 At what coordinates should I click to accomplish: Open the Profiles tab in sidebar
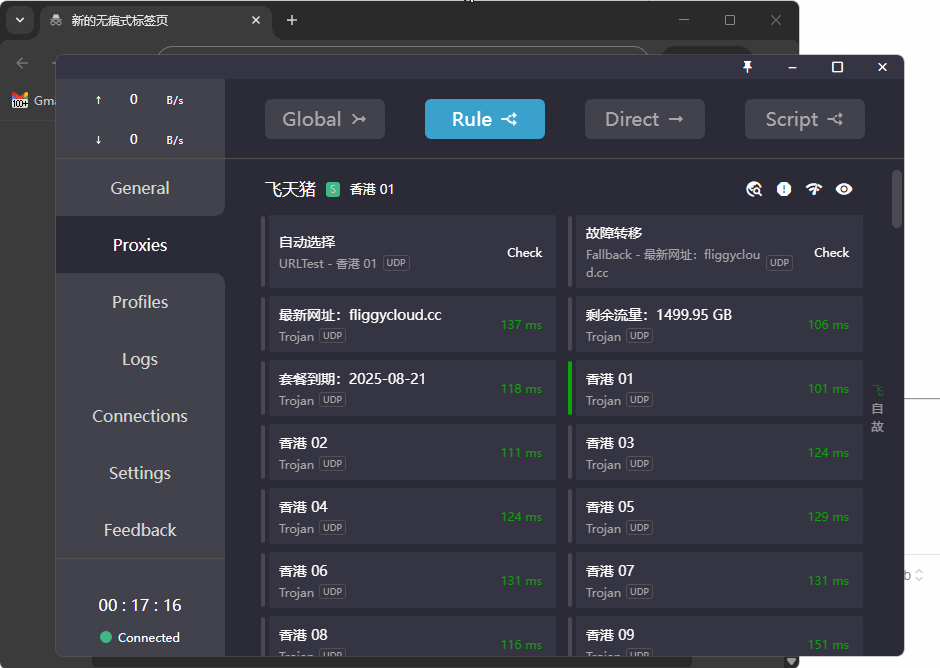pos(140,302)
